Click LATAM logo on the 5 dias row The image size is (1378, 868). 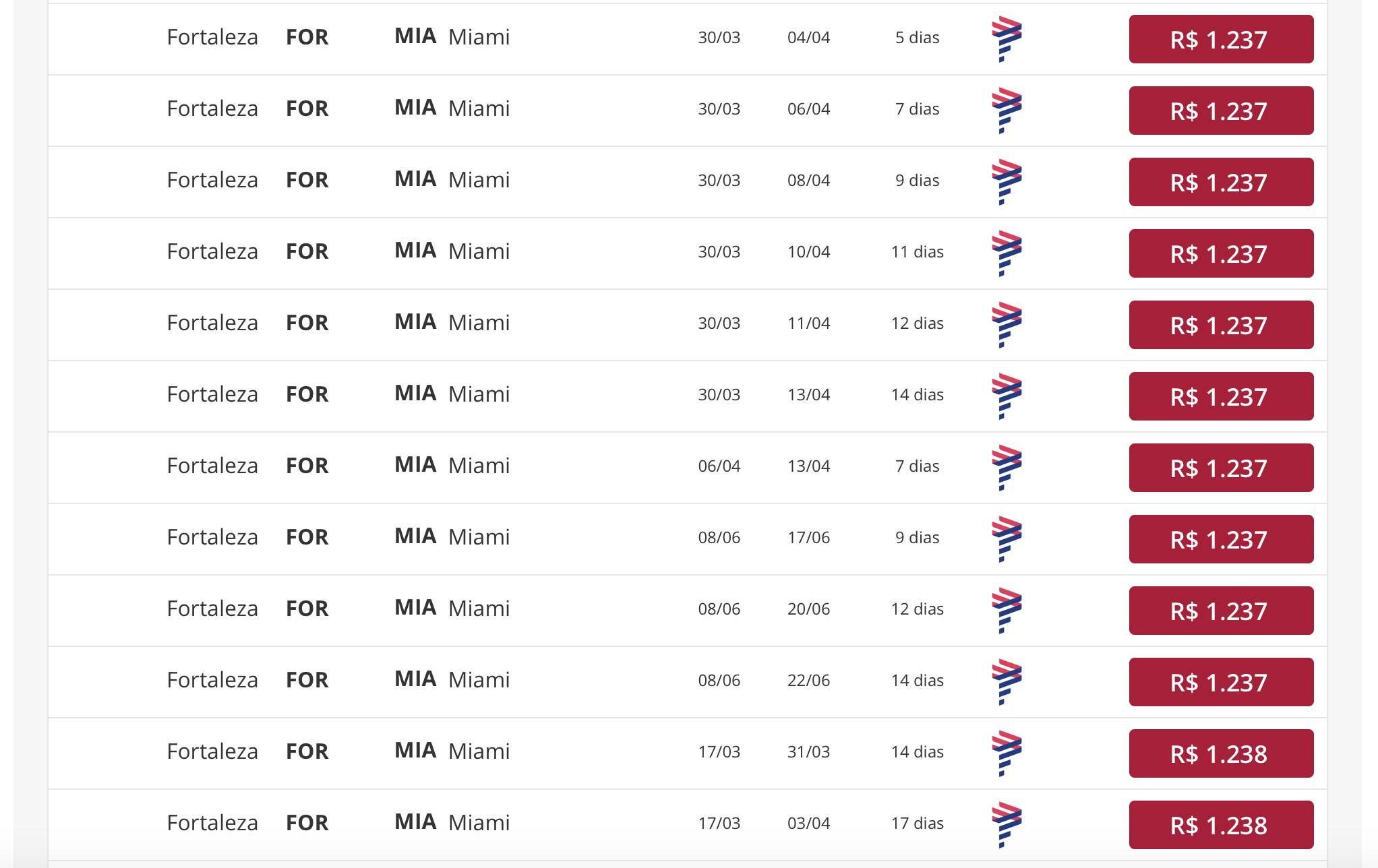click(1007, 39)
